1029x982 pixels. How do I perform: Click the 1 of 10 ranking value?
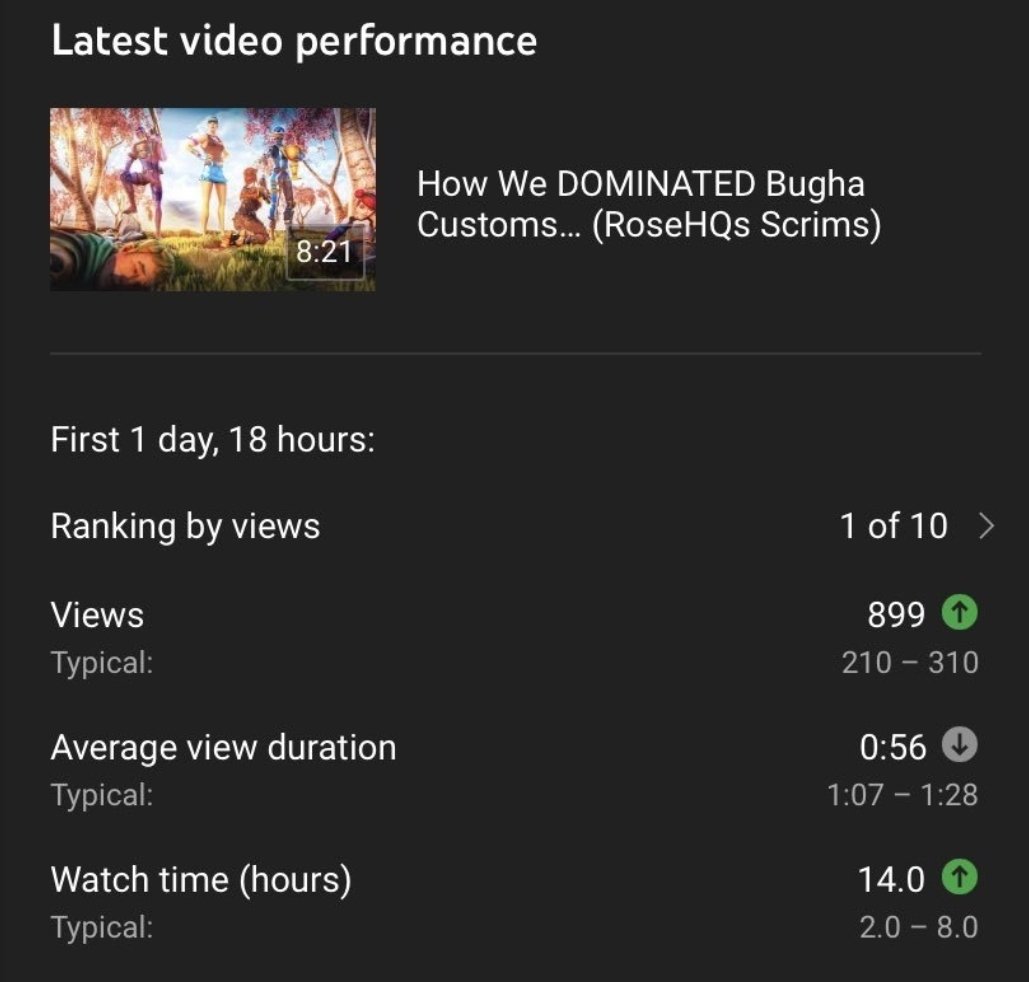pos(893,526)
